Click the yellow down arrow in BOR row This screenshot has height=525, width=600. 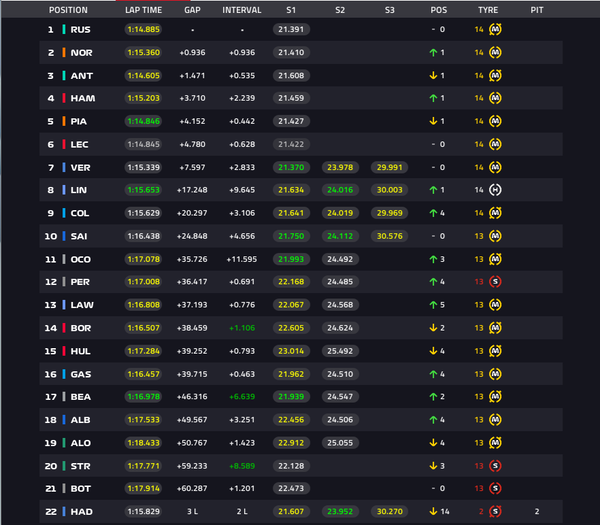[x=433, y=328]
